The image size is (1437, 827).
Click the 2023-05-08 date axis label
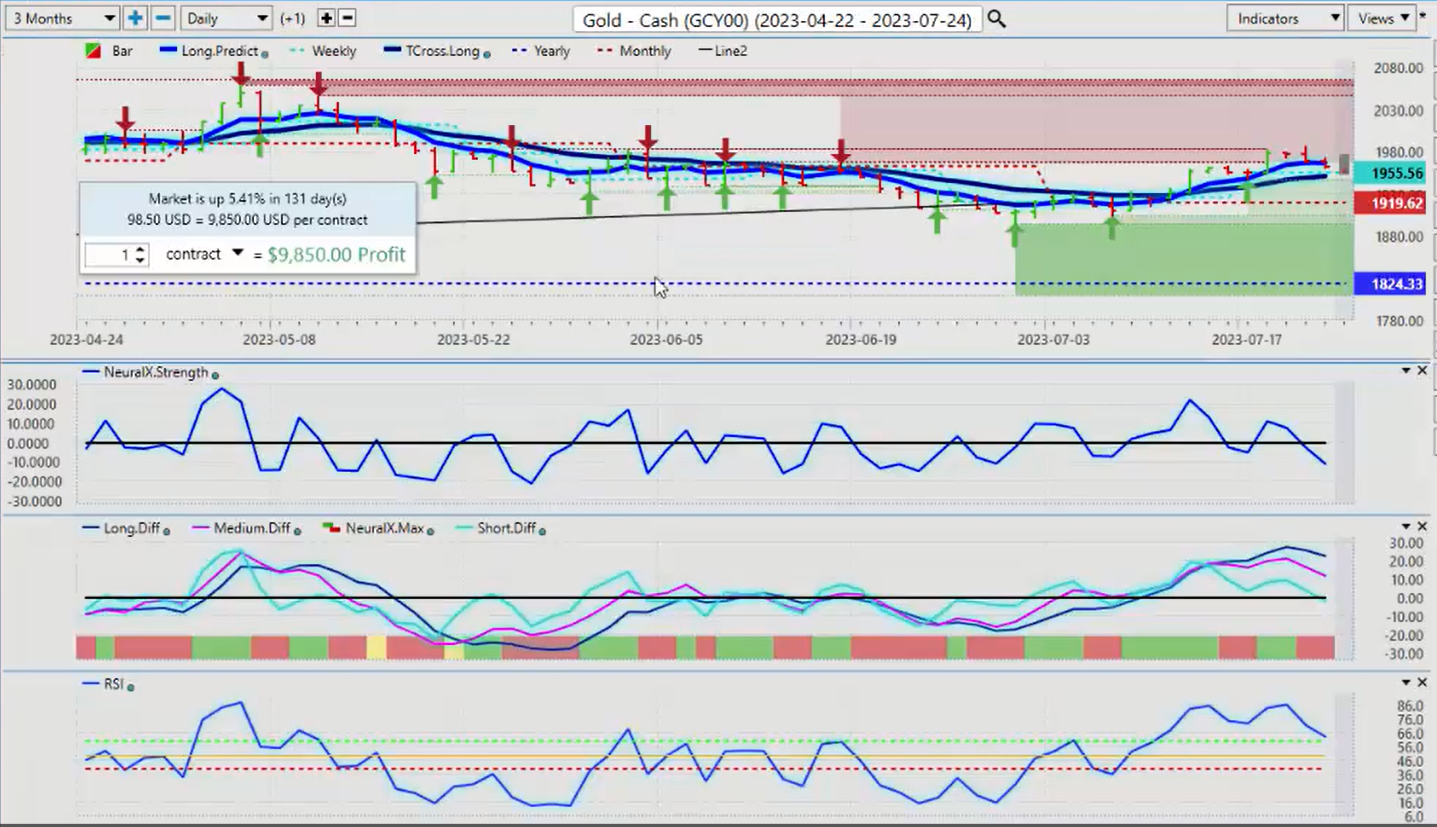(x=279, y=340)
